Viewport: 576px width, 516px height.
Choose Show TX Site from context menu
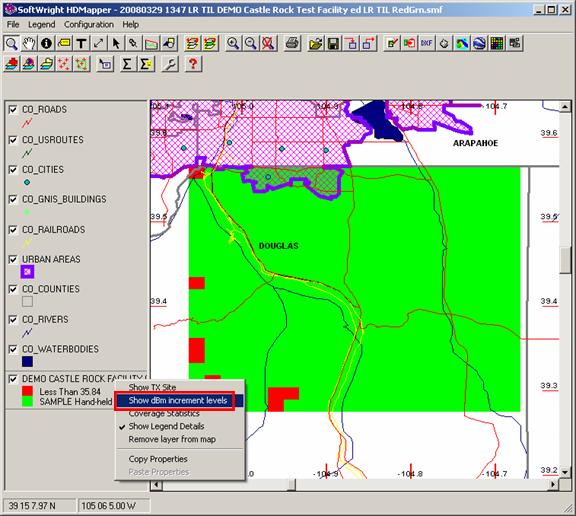point(152,387)
